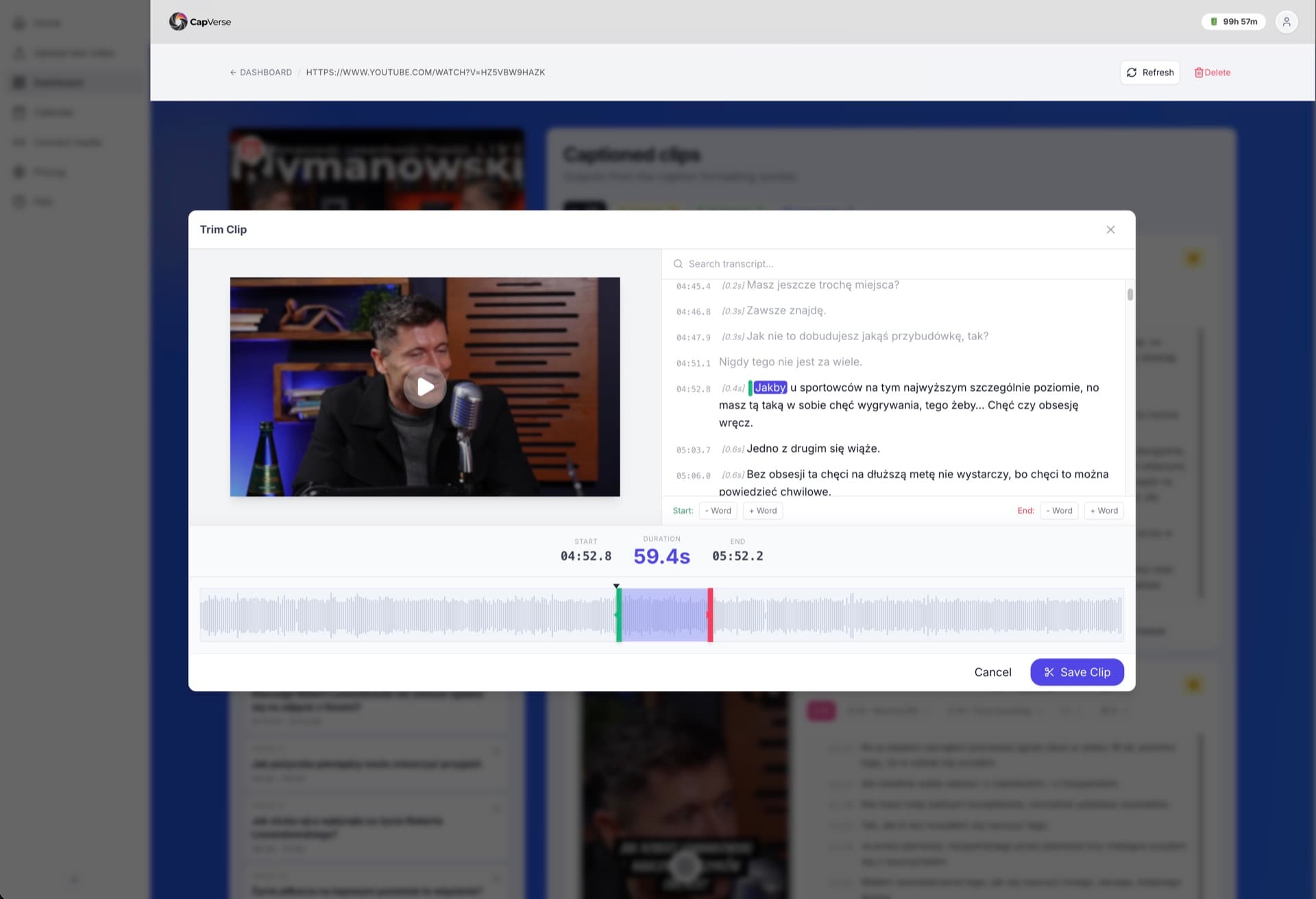
Task: Select the green start trim handle
Action: 618,615
